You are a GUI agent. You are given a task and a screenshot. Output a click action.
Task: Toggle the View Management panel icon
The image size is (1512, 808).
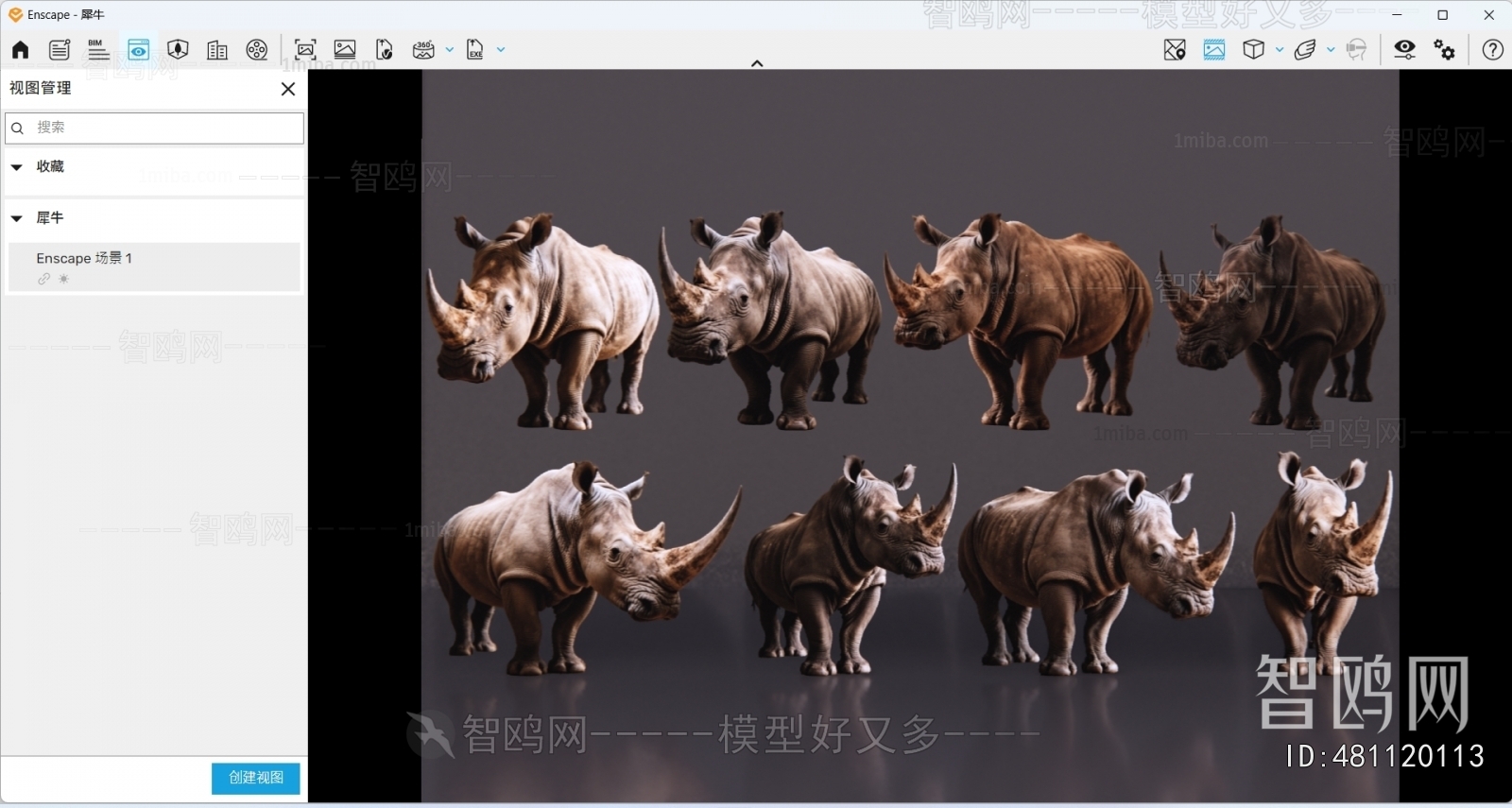tap(139, 50)
